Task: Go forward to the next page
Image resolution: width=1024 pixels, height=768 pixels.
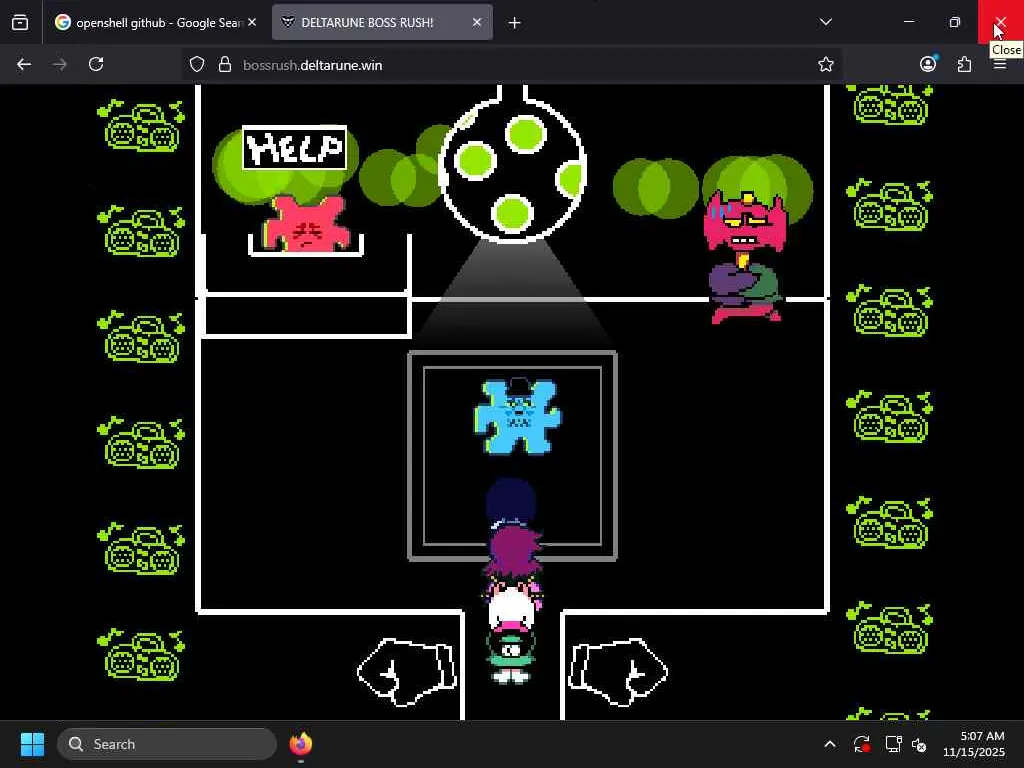Action: pyautogui.click(x=60, y=65)
